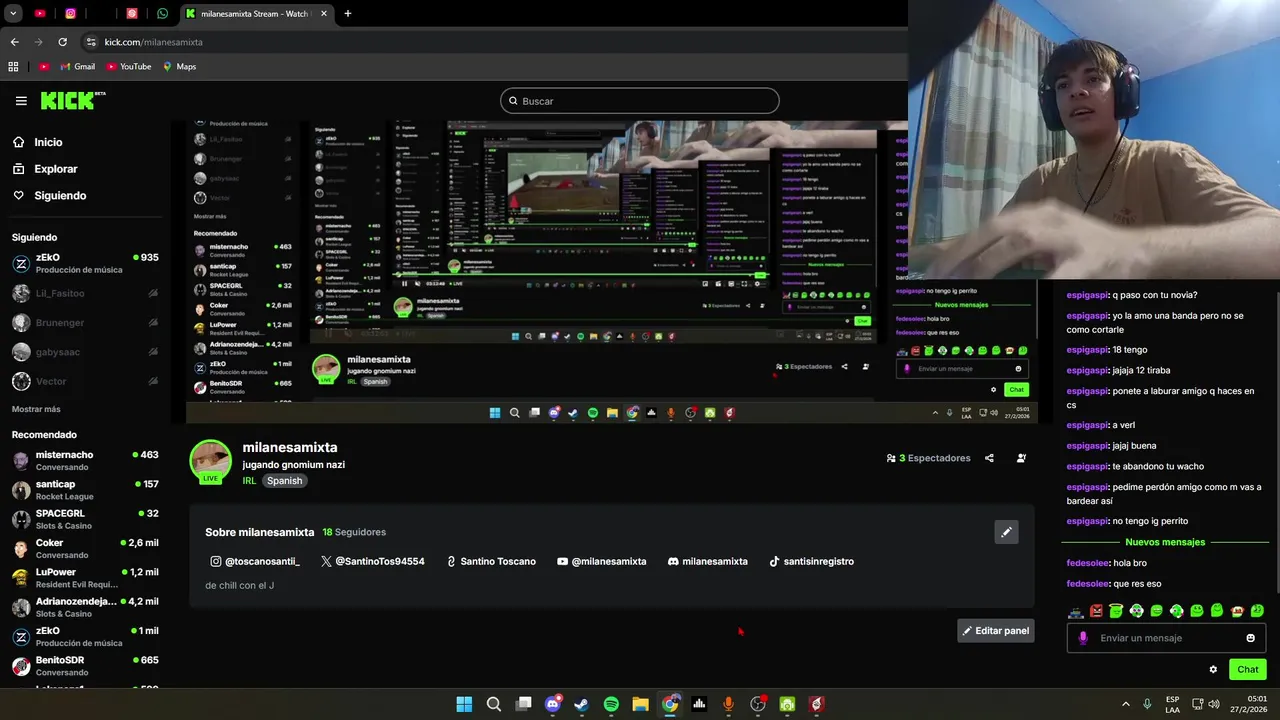Viewport: 1280px width, 720px height.
Task: Open OBS Studio from the taskbar
Action: pos(757,704)
